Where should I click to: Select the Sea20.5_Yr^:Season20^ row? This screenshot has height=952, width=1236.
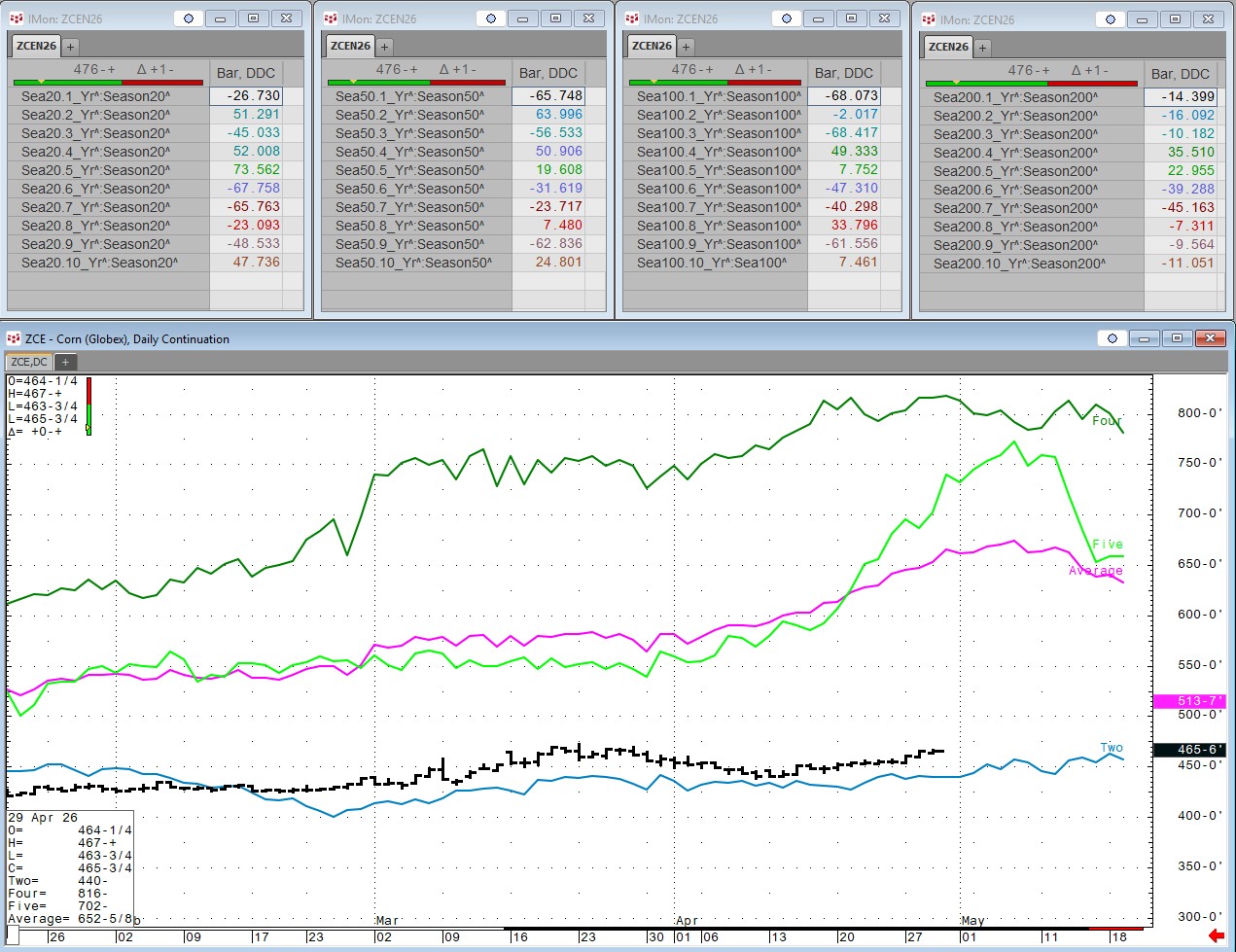point(95,170)
